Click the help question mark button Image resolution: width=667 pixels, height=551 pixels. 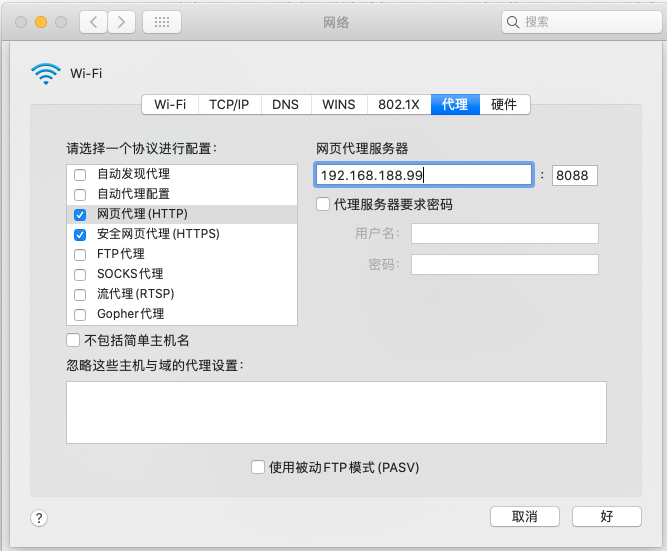(39, 517)
